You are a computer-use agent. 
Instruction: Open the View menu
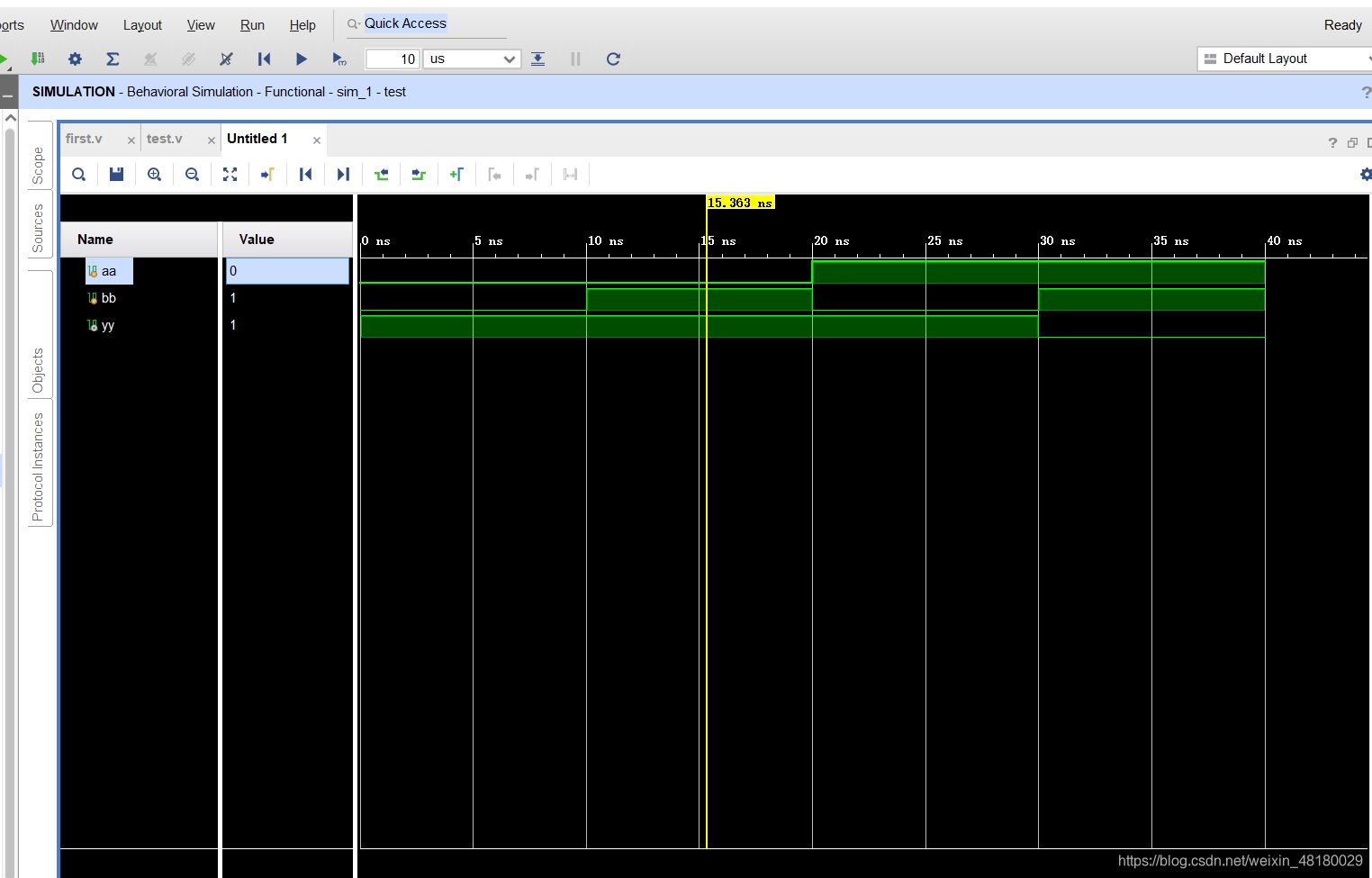201,25
